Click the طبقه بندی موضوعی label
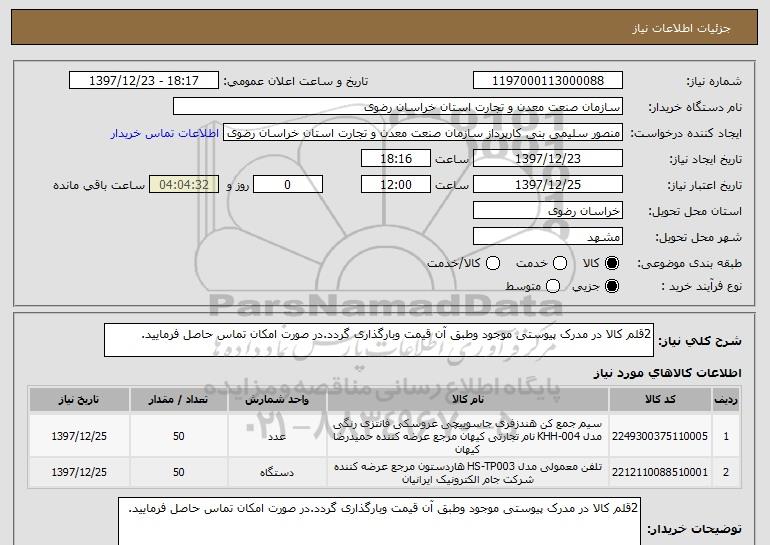Image resolution: width=770 pixels, height=545 pixels. click(x=689, y=263)
